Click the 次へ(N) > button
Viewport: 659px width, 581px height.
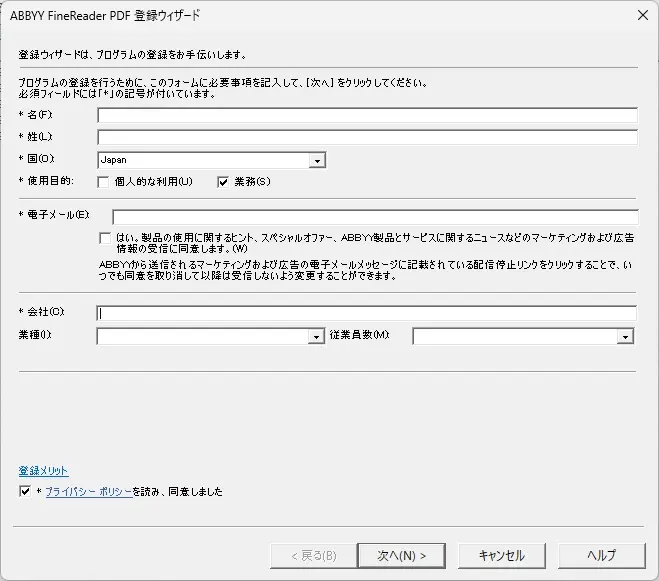(x=401, y=556)
